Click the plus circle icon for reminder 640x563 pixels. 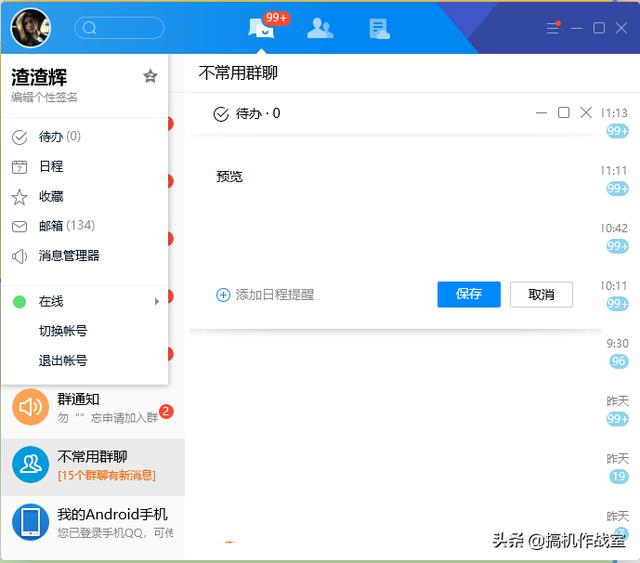[223, 295]
